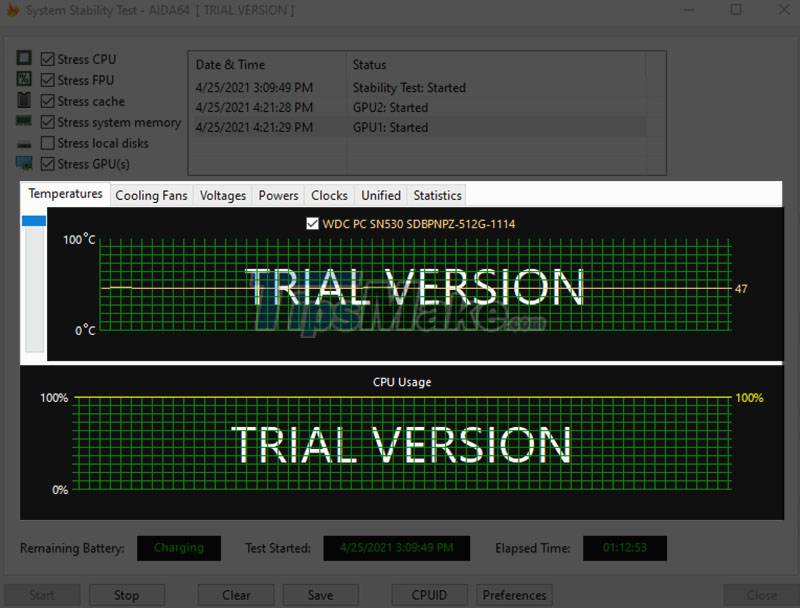
Task: Open the Voltages tab
Action: pyautogui.click(x=222, y=195)
